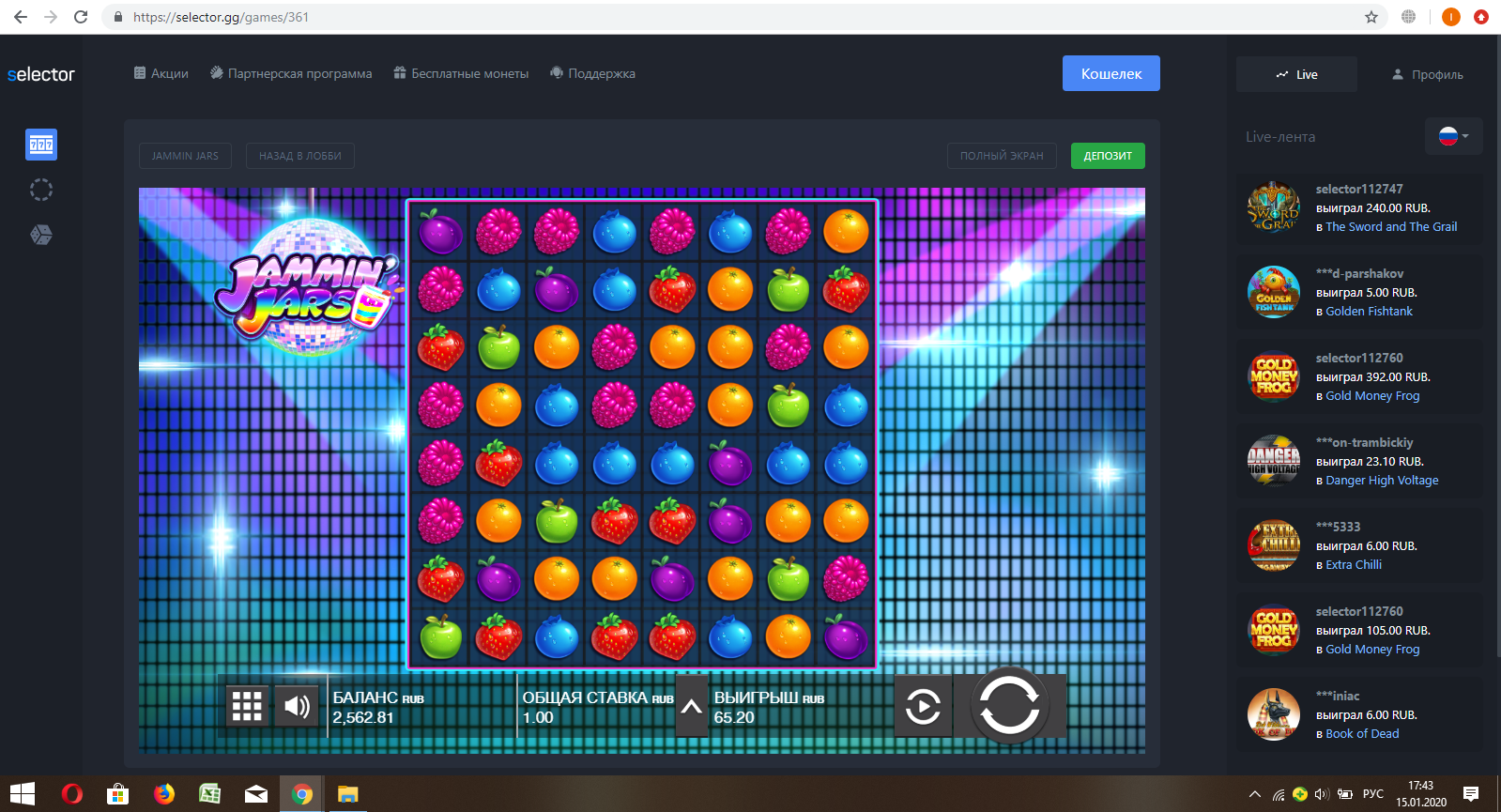Click the balance value 2,562.81
Viewport: 1501px width, 812px height.
coord(363,717)
